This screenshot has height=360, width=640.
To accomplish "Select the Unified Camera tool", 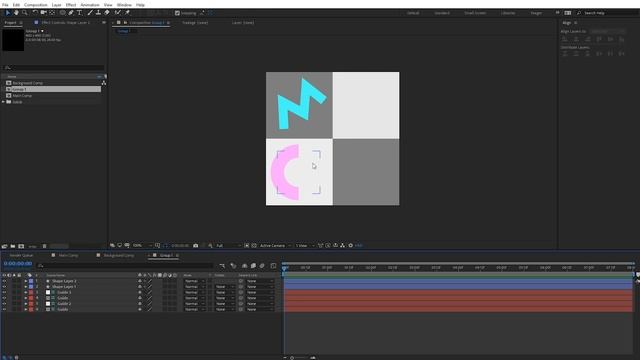I will pyautogui.click(x=44, y=13).
